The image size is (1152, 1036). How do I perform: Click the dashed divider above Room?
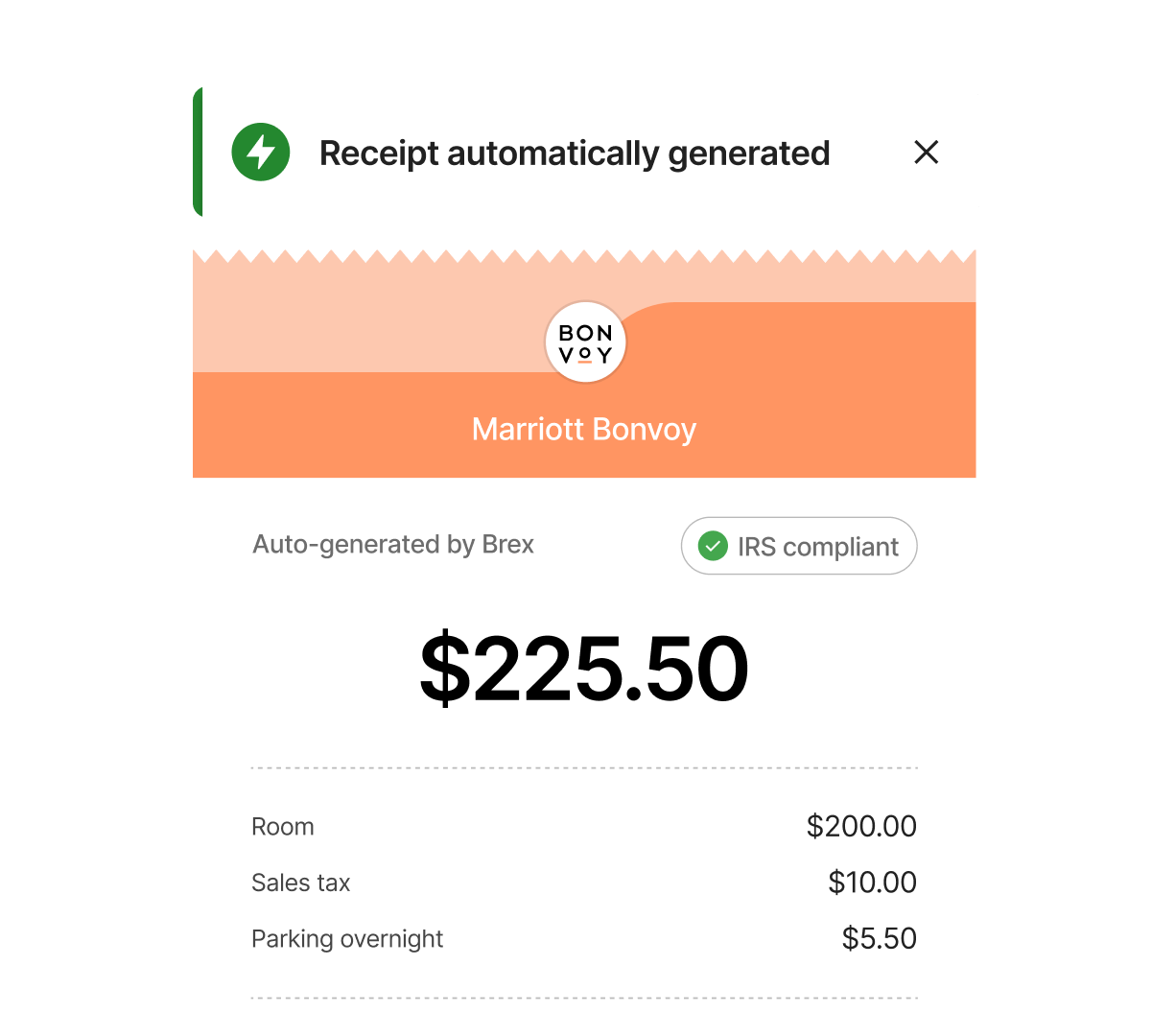[x=584, y=768]
